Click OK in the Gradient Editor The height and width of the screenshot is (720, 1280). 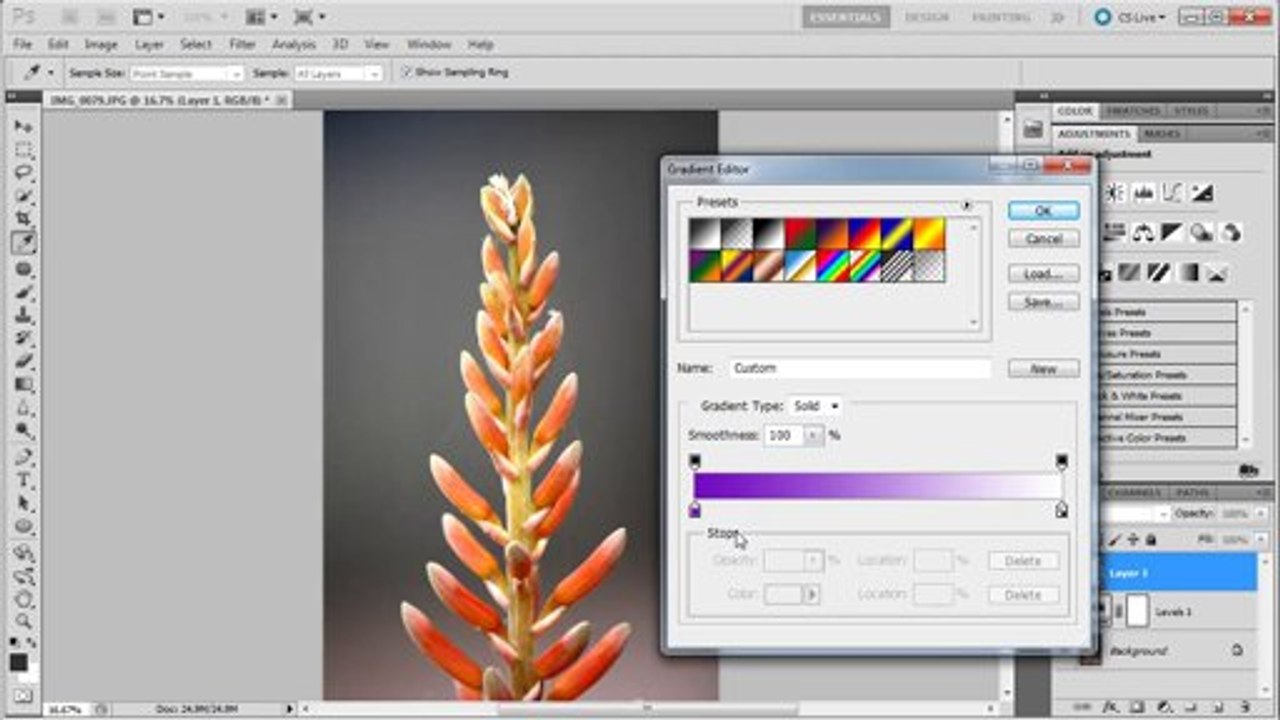1043,211
